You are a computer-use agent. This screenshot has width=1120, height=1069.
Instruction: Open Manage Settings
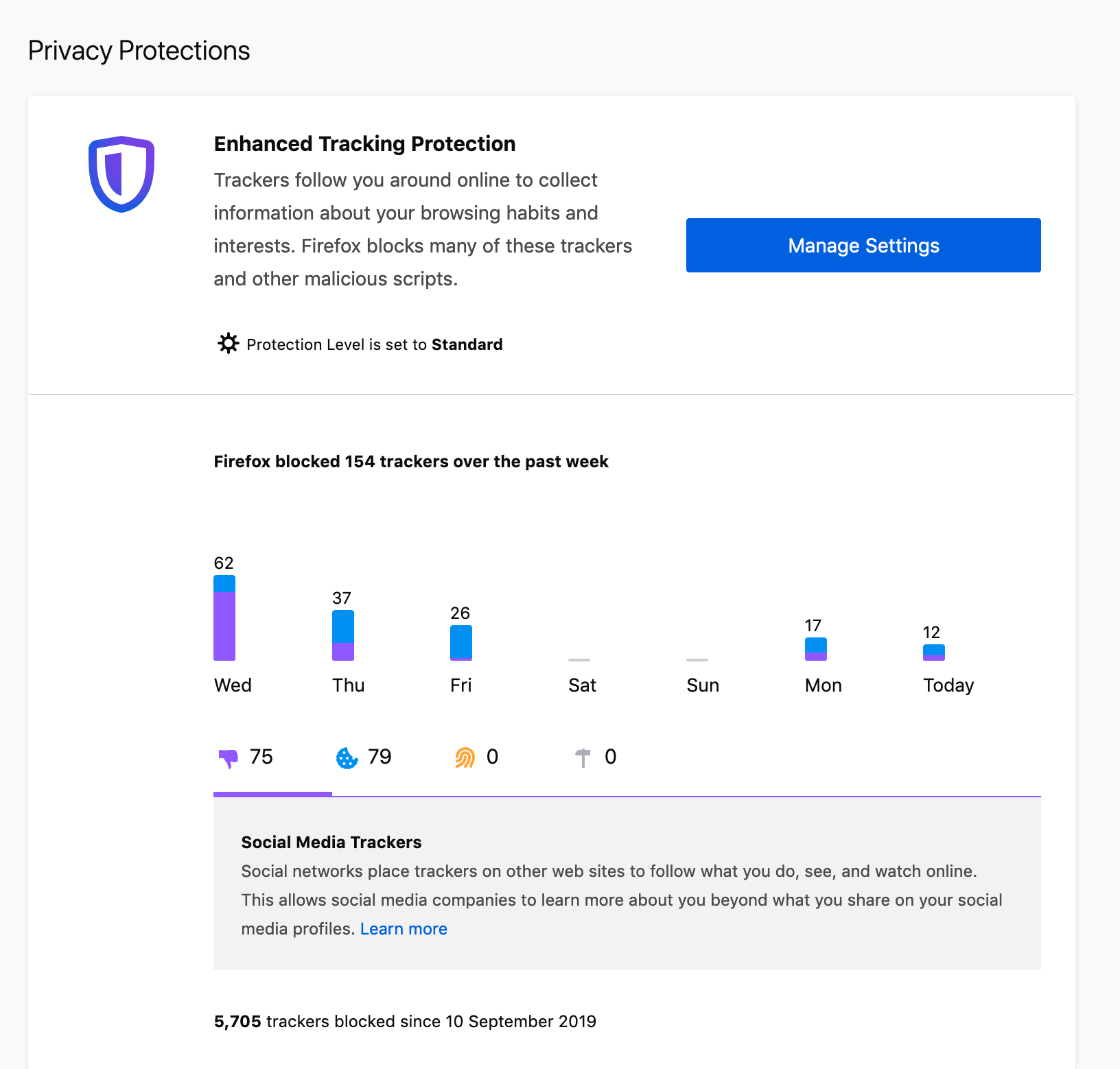click(863, 246)
